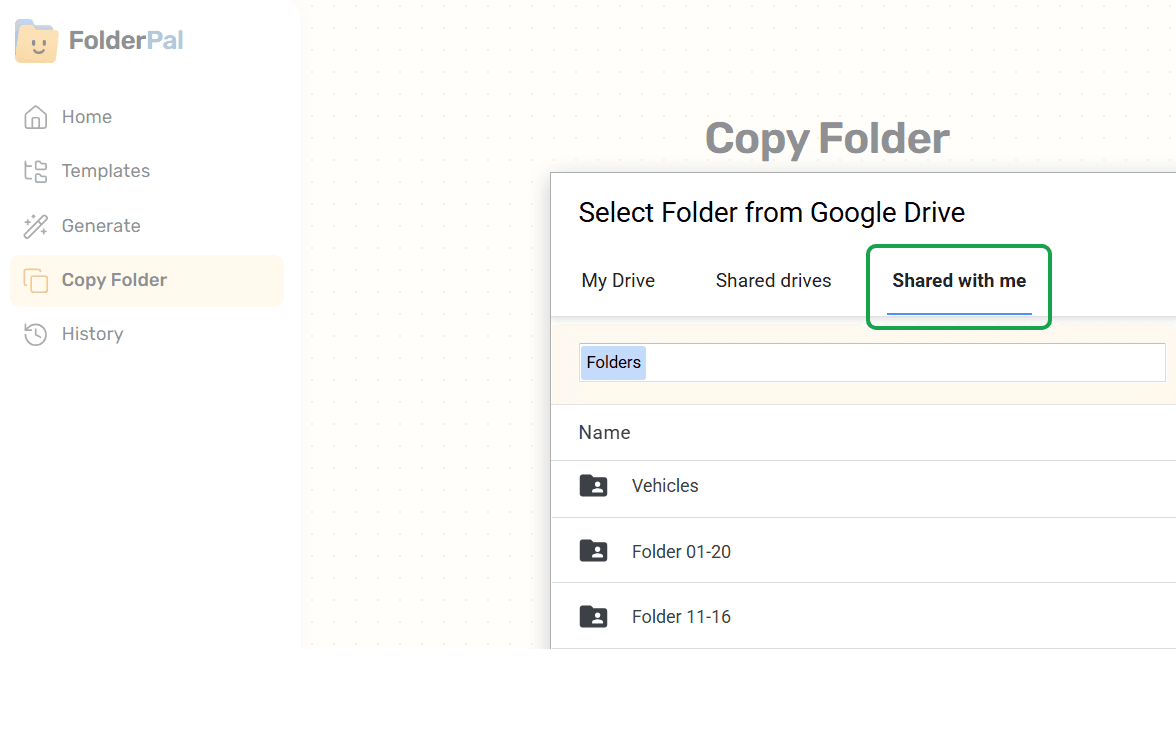
Task: Click the Vehicles shared folder icon
Action: coord(593,485)
